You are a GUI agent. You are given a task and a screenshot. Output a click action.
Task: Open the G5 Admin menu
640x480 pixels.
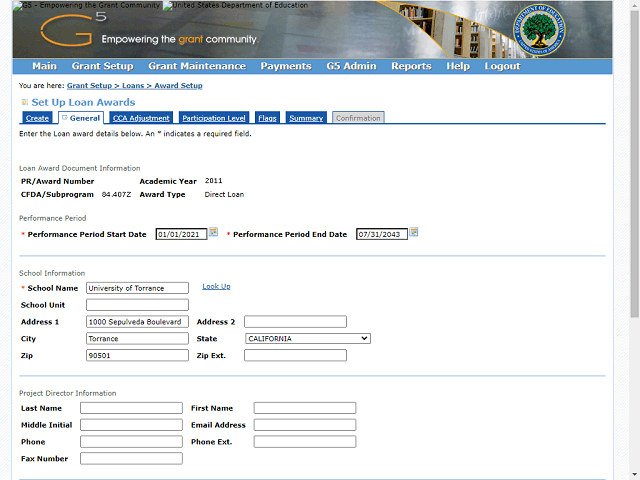point(351,66)
